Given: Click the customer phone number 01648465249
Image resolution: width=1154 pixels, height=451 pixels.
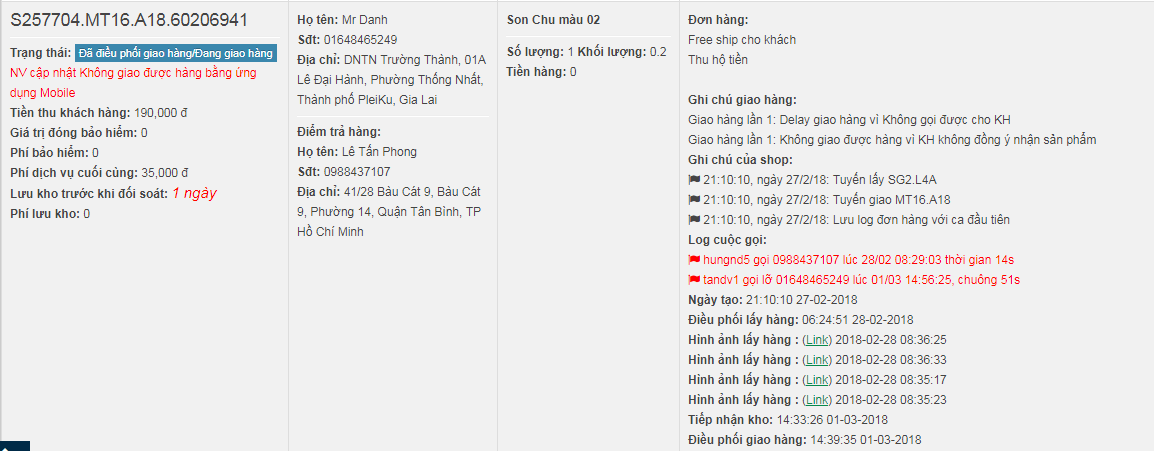Looking at the screenshot, I should [361, 40].
